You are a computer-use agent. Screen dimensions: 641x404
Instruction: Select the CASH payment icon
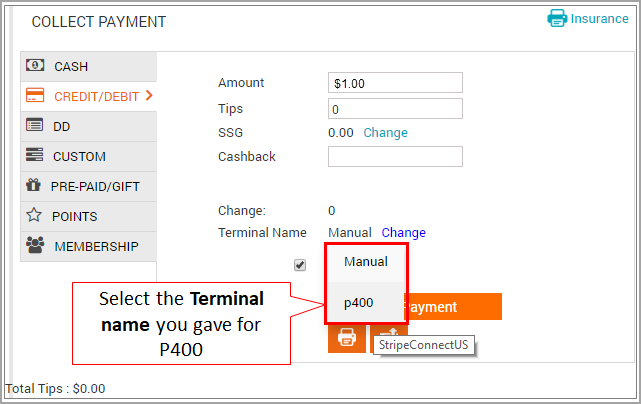pyautogui.click(x=35, y=65)
